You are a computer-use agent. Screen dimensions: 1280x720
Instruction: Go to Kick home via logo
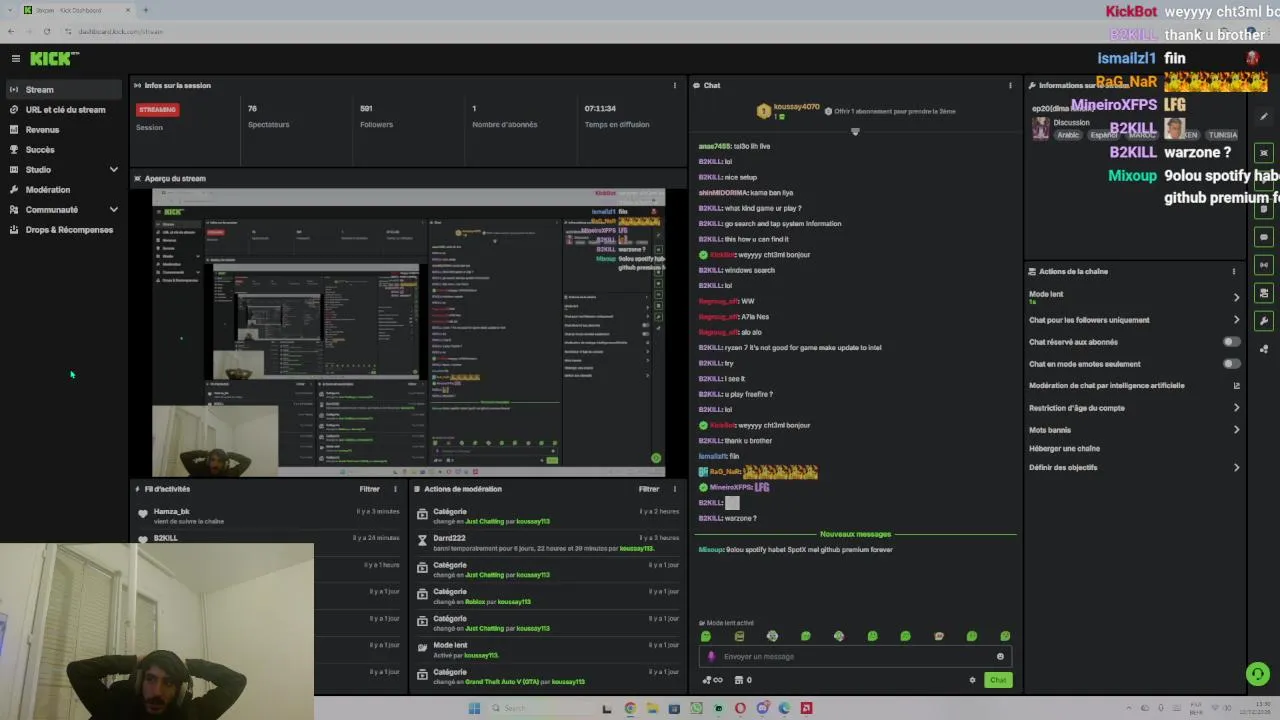coord(55,59)
